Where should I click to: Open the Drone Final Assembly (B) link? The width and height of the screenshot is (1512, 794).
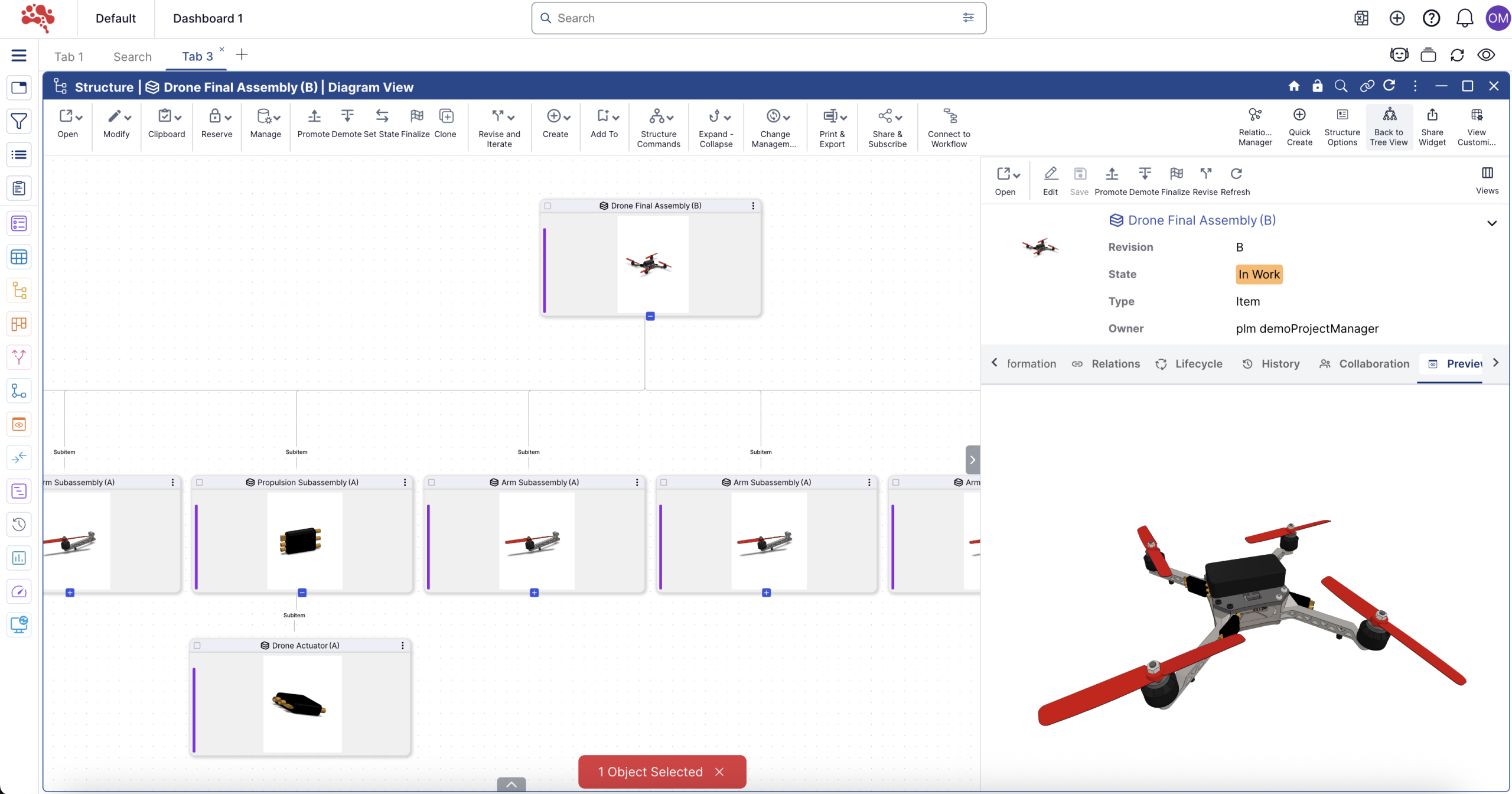(1201, 220)
